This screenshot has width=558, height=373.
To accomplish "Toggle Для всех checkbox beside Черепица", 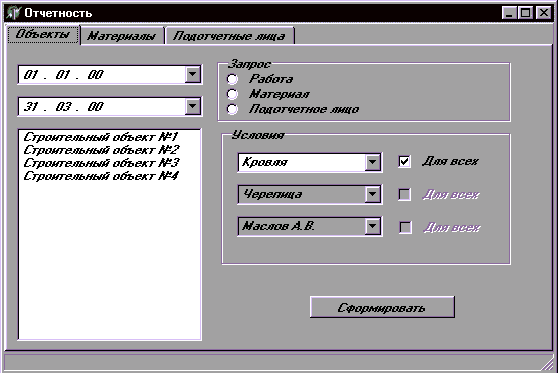I will click(x=404, y=195).
